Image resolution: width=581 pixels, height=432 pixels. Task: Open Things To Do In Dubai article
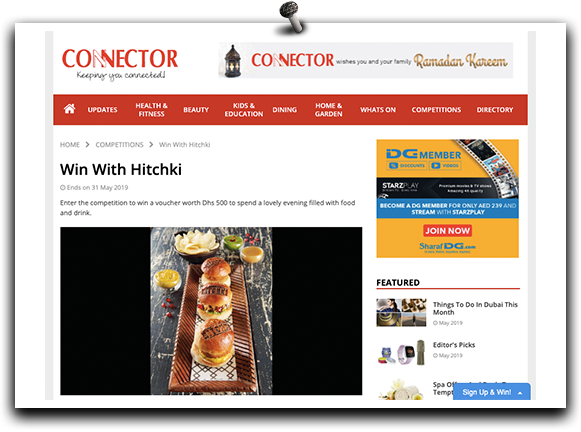click(x=475, y=308)
